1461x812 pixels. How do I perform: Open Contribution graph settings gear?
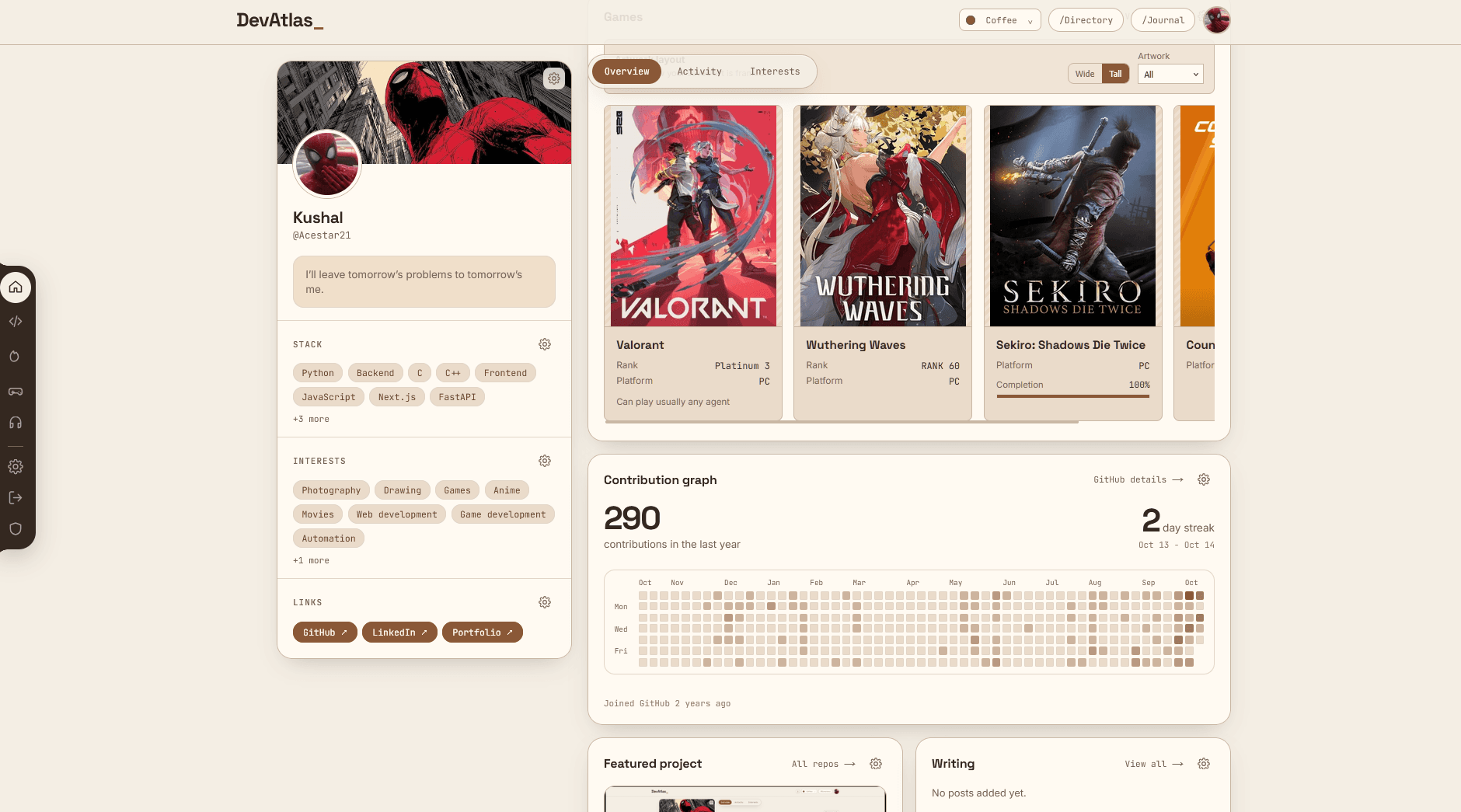point(1204,479)
